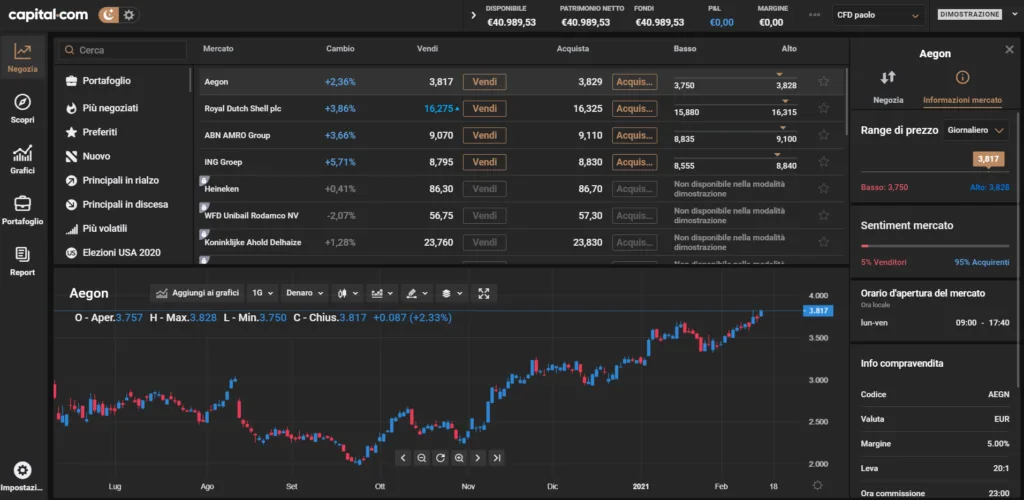Viewport: 1024px width, 500px height.
Task: Sort by Cambio column header
Action: 340,49
